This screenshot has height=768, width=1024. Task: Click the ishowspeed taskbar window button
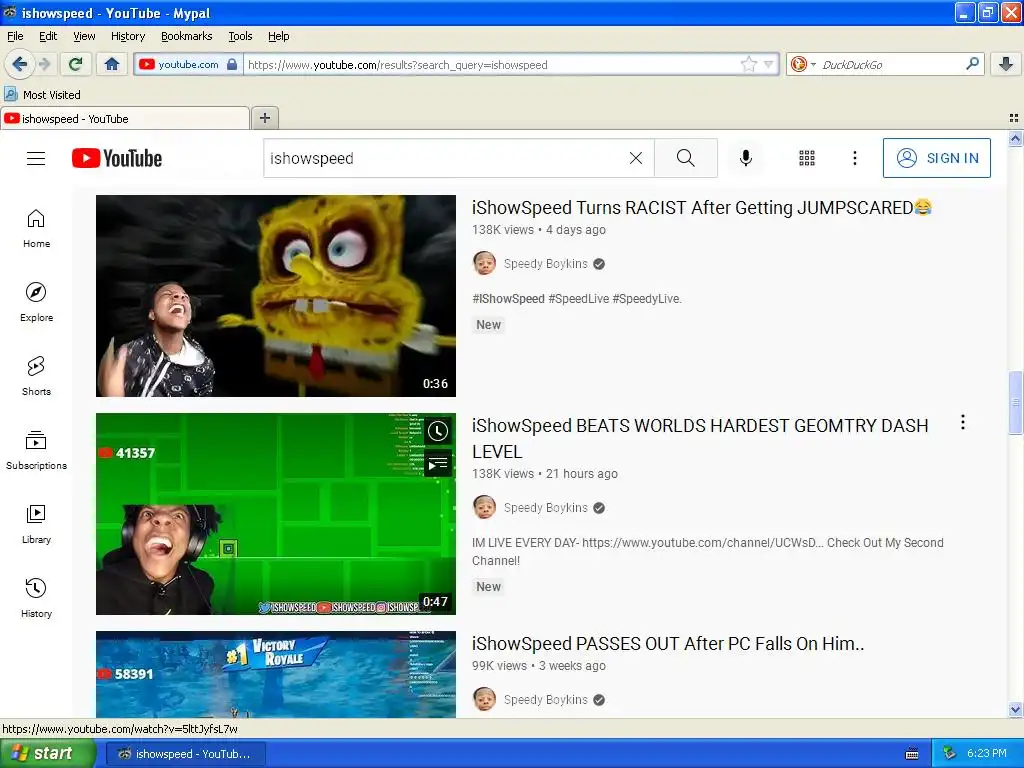tap(185, 754)
